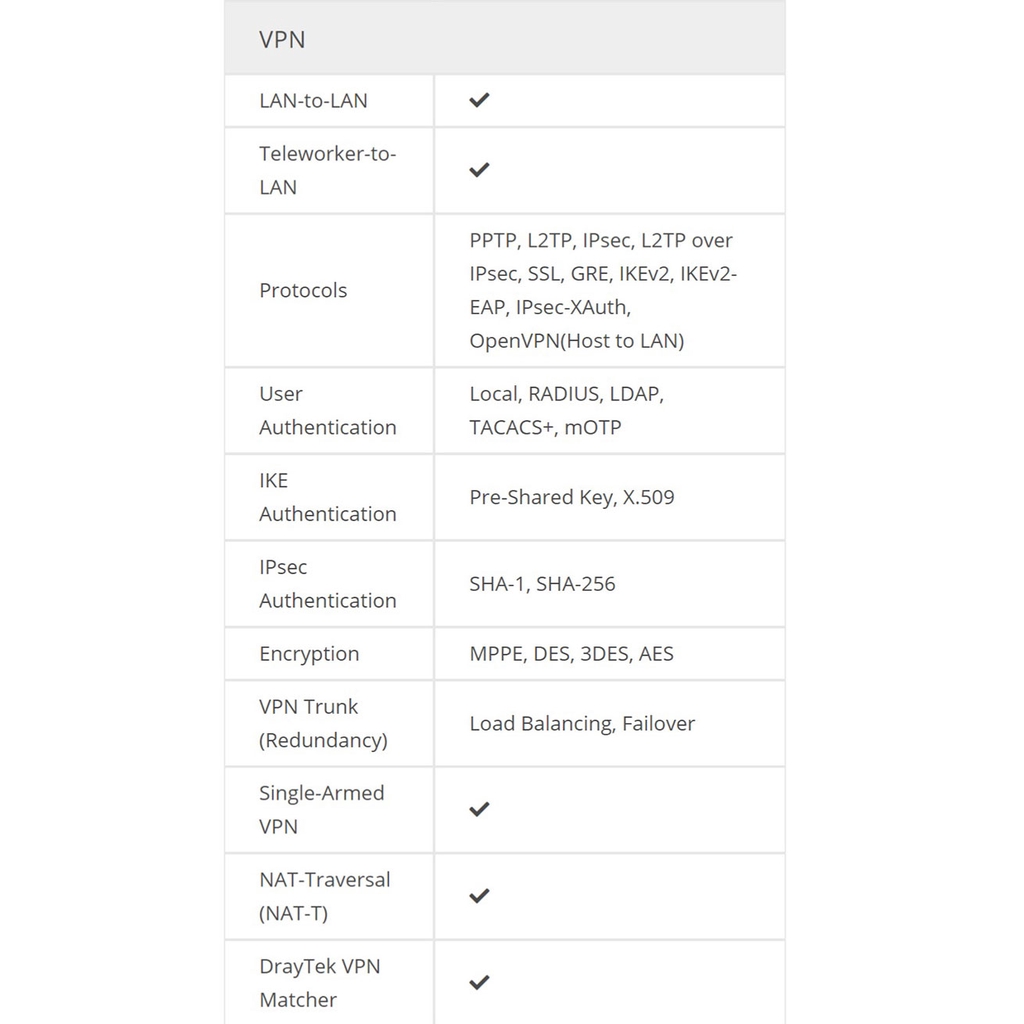The width and height of the screenshot is (1024, 1024).
Task: Click the VPN Trunk (Redundancy) label
Action: click(x=323, y=723)
